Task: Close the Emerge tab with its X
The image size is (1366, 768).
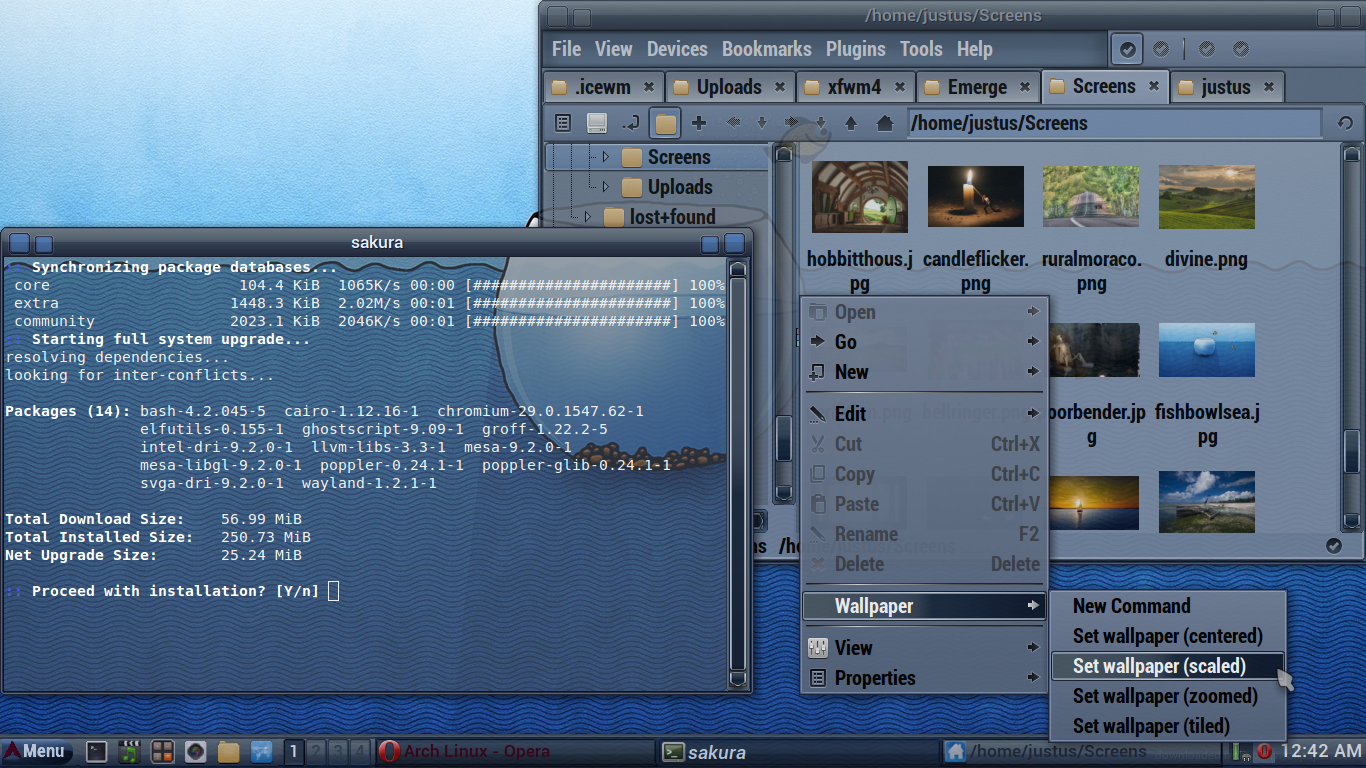Action: coord(1025,87)
